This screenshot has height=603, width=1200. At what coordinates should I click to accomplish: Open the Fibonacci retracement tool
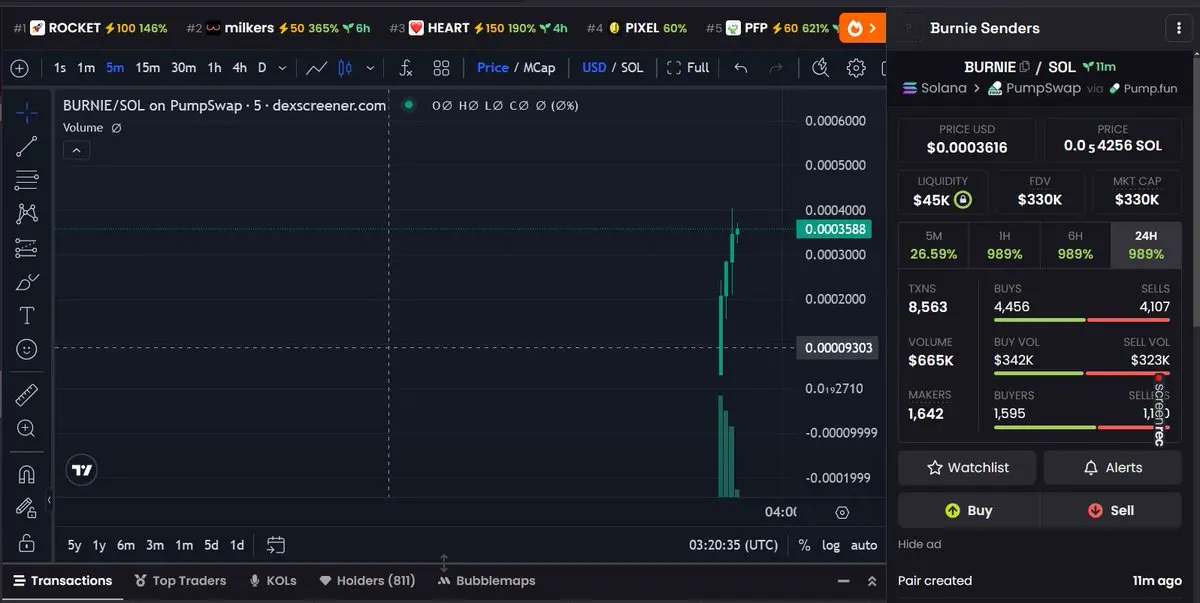pos(27,181)
